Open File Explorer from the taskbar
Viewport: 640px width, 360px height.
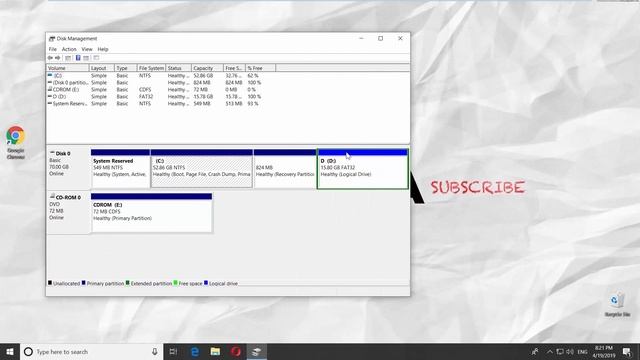[215, 351]
